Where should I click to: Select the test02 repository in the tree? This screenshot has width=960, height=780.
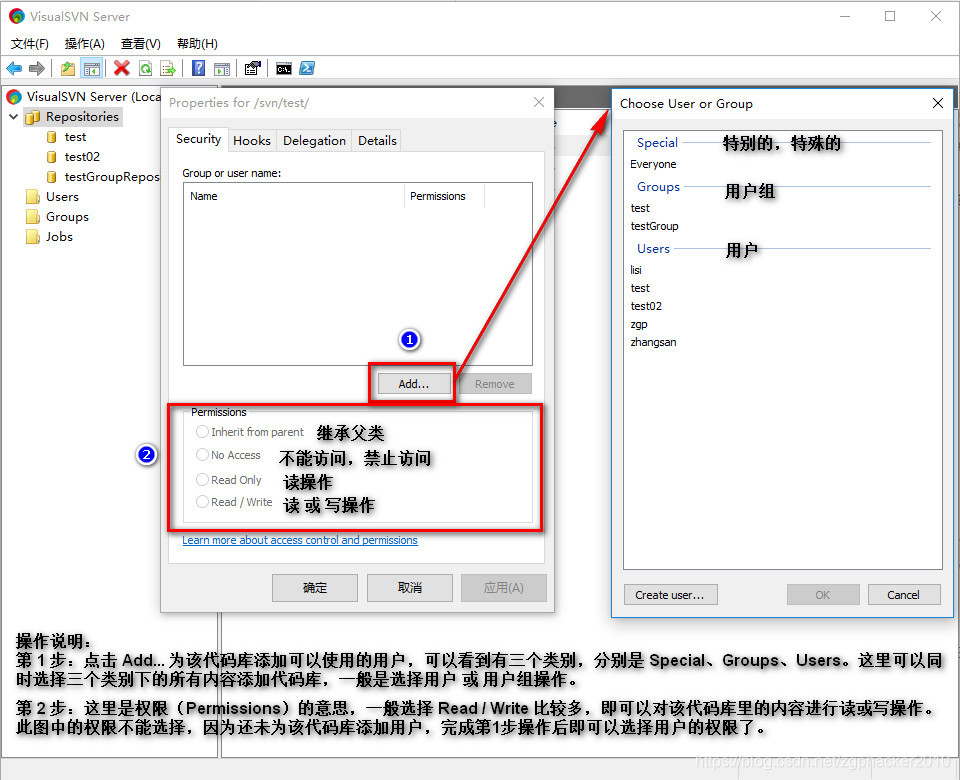point(73,157)
